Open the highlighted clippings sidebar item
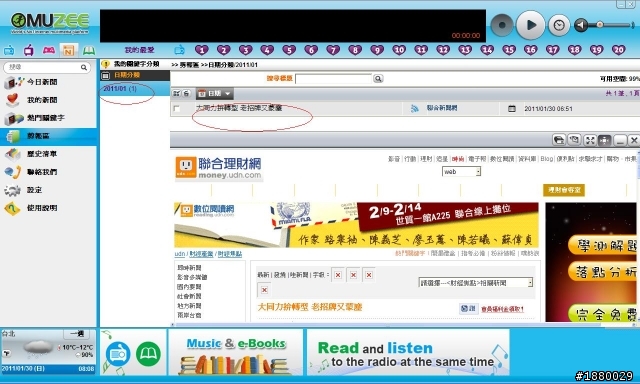 tap(48, 136)
